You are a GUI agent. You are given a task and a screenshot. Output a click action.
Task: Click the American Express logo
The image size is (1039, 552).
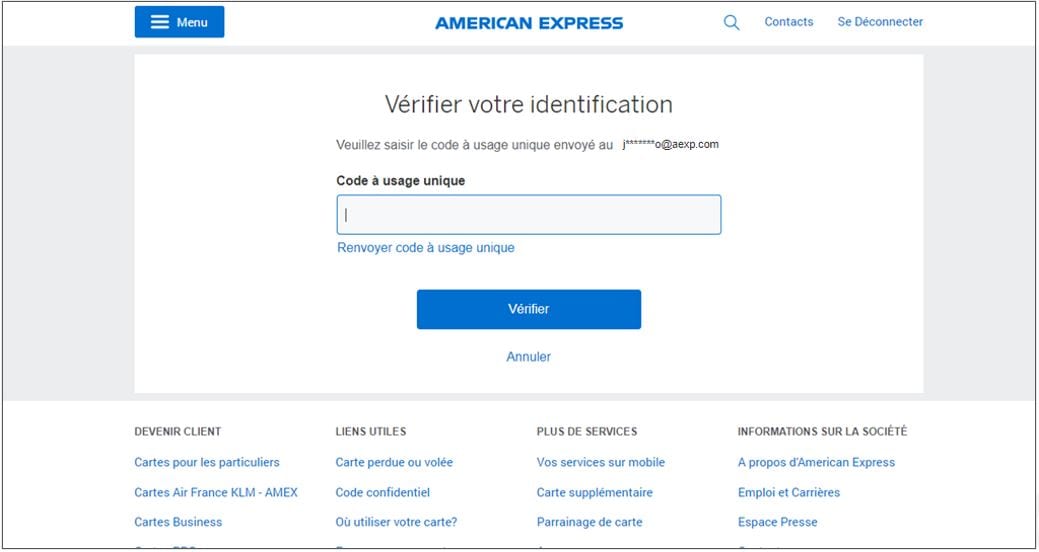click(528, 22)
